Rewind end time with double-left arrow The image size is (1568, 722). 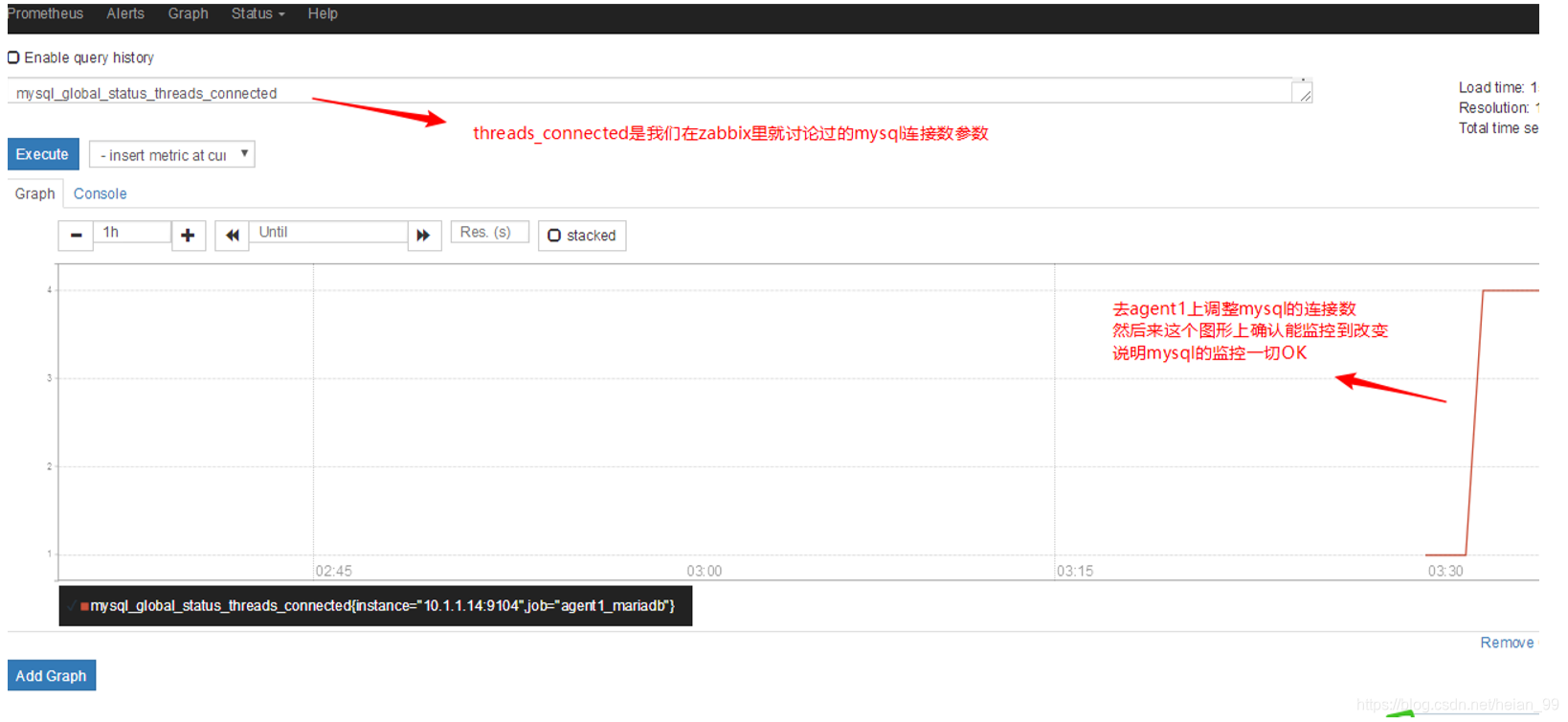[x=232, y=236]
